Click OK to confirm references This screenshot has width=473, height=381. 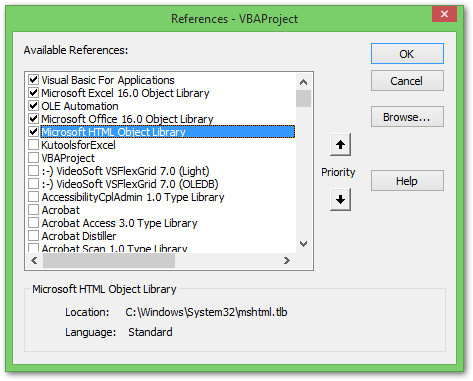pos(407,54)
